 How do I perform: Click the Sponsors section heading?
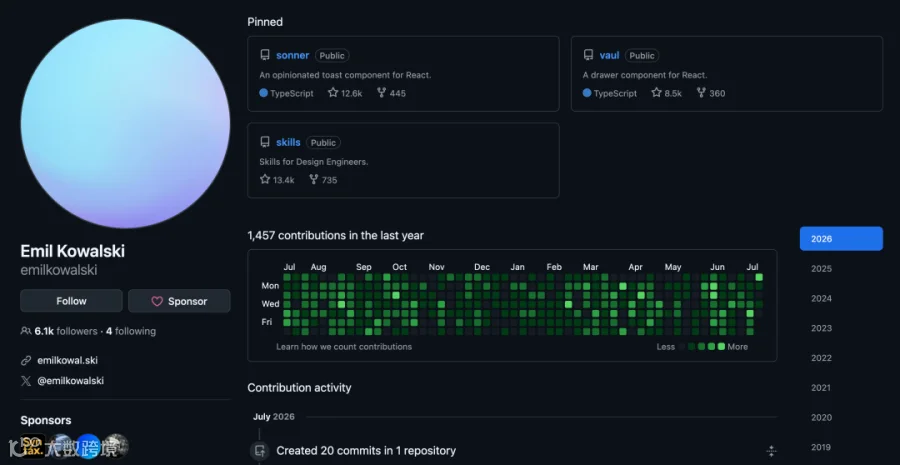pos(46,420)
